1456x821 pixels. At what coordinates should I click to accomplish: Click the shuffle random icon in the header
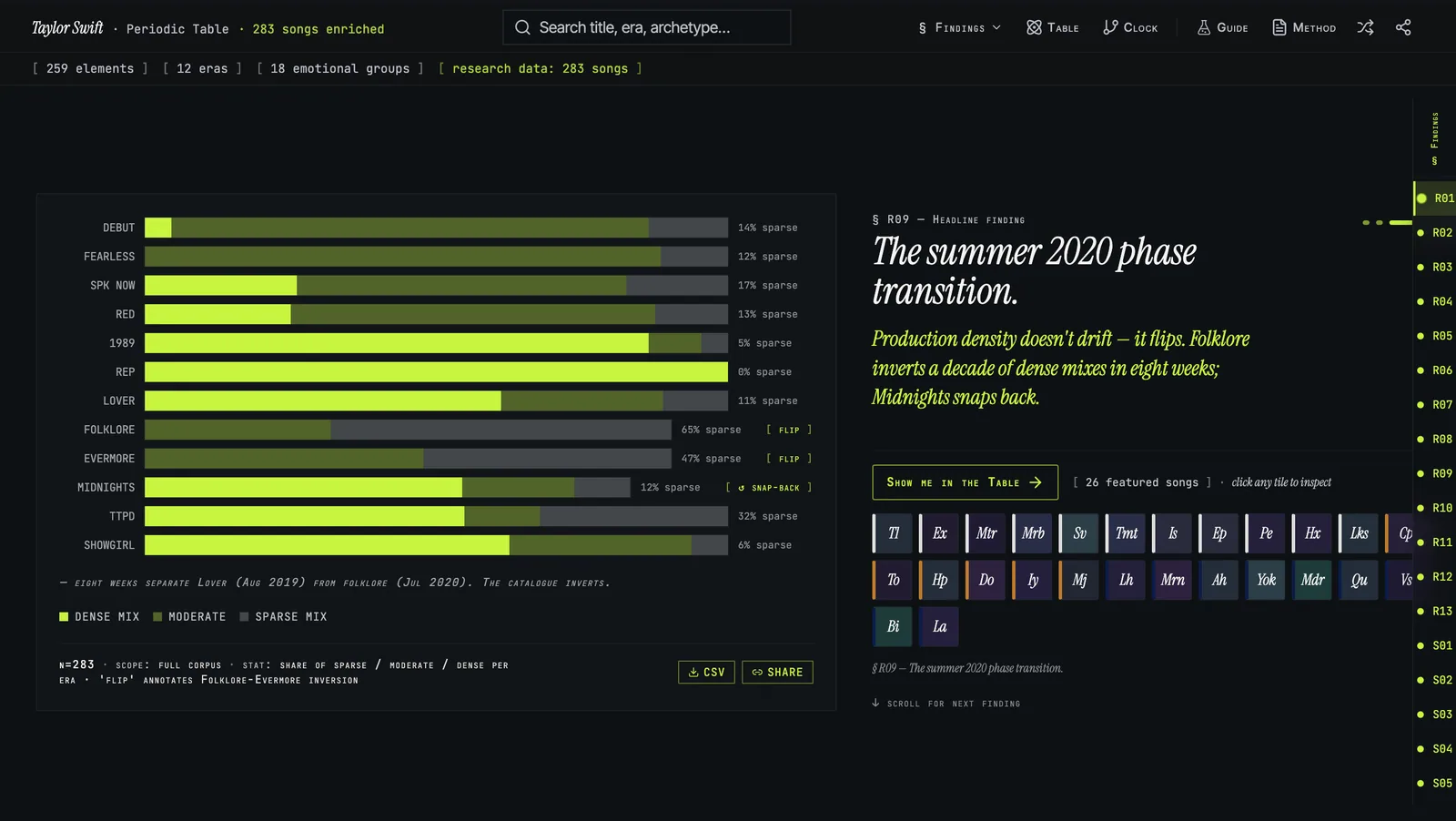coord(1365,27)
